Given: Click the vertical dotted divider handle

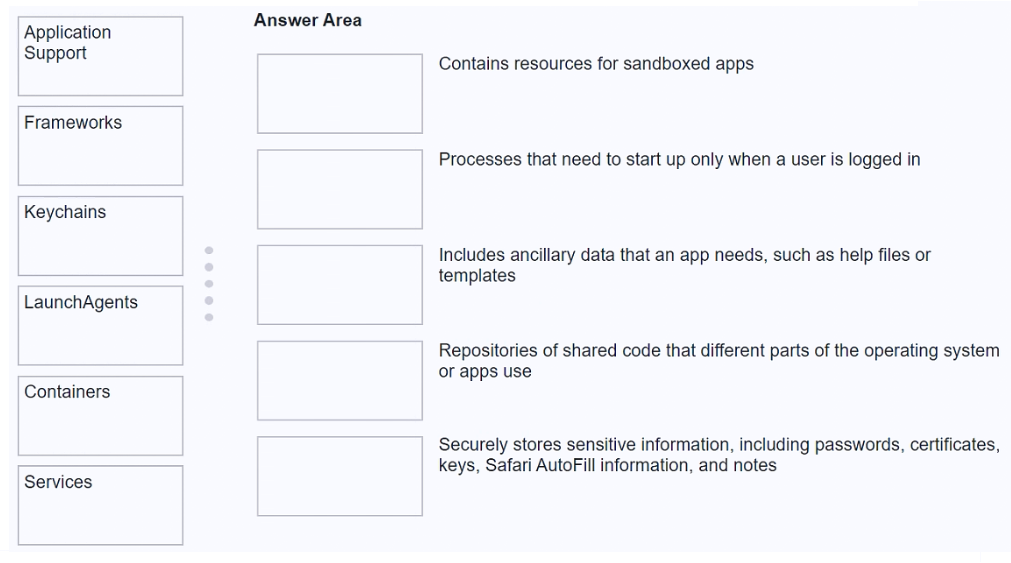Looking at the screenshot, I should point(209,284).
